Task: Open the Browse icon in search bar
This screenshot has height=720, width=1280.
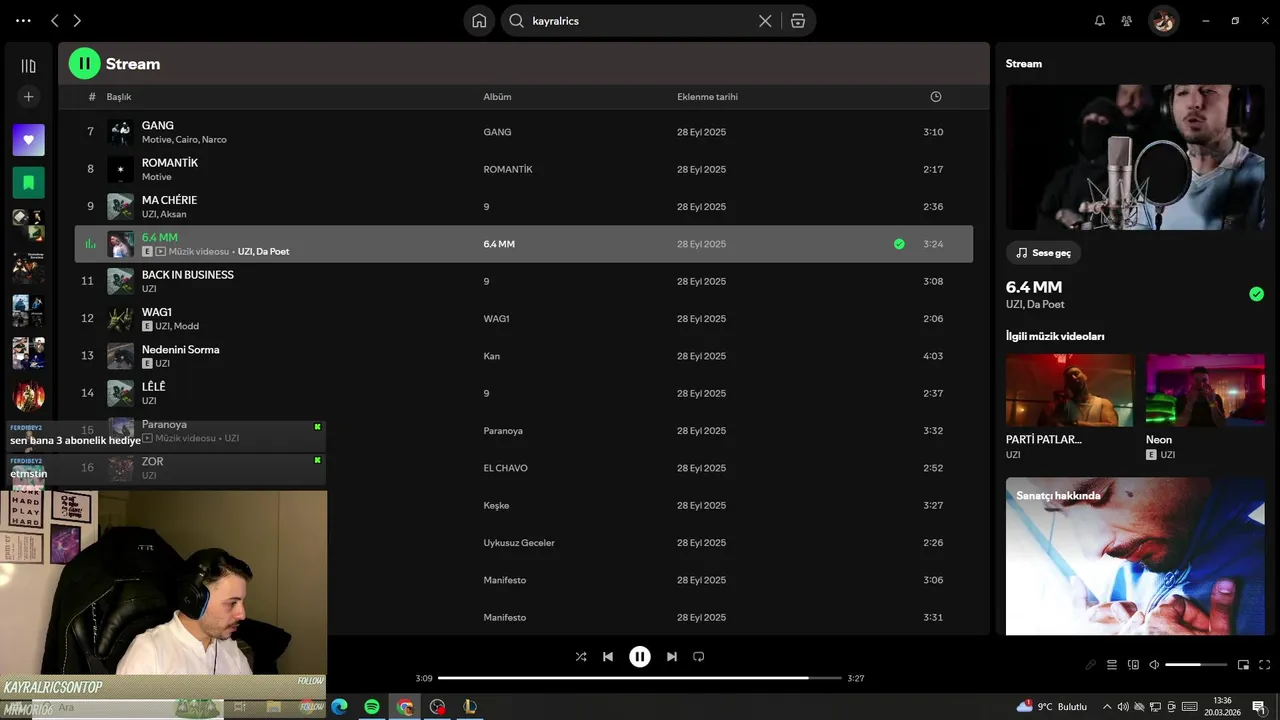Action: coord(798,21)
